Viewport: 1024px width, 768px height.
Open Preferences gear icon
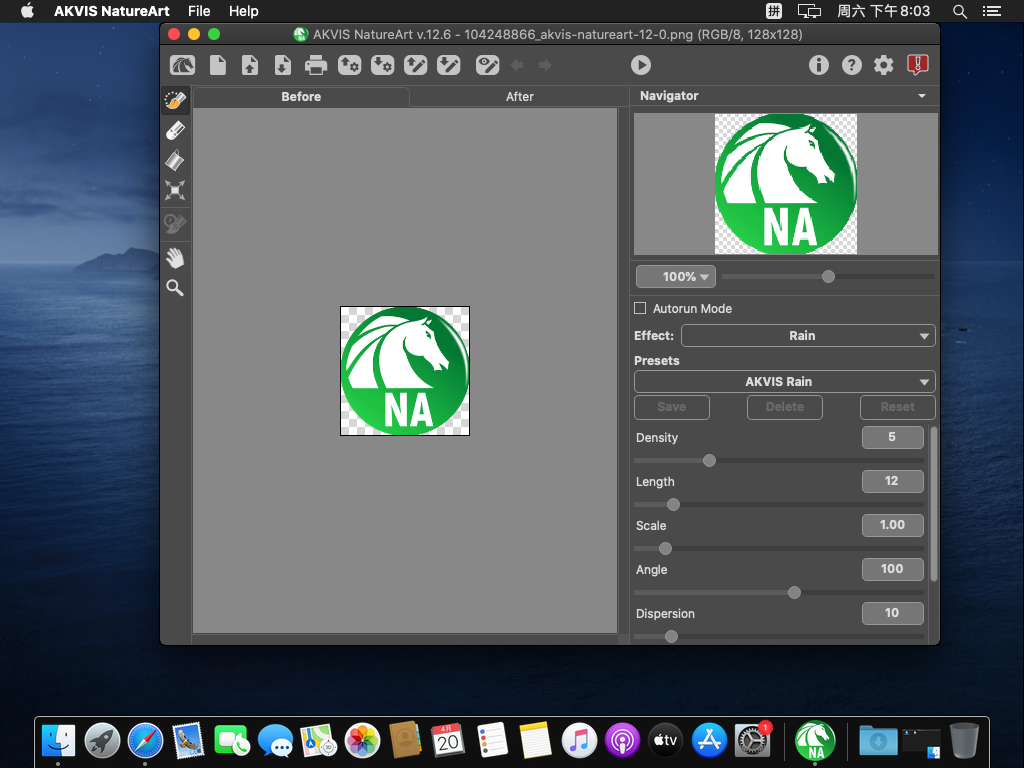click(884, 65)
